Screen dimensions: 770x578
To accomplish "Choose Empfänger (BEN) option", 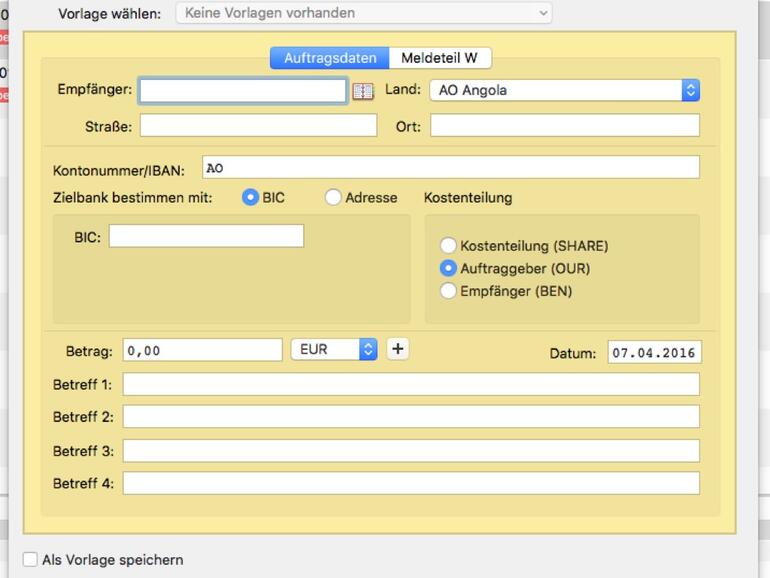I will 448,291.
